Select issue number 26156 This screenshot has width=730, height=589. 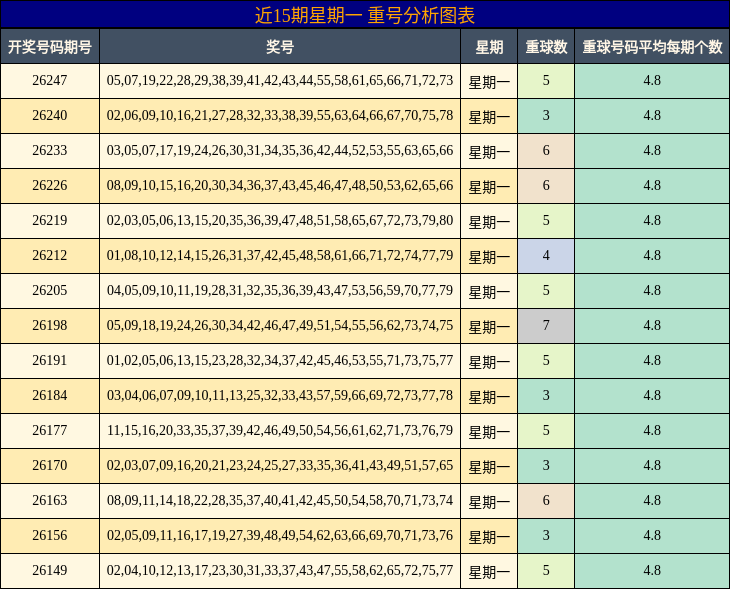pyautogui.click(x=50, y=535)
